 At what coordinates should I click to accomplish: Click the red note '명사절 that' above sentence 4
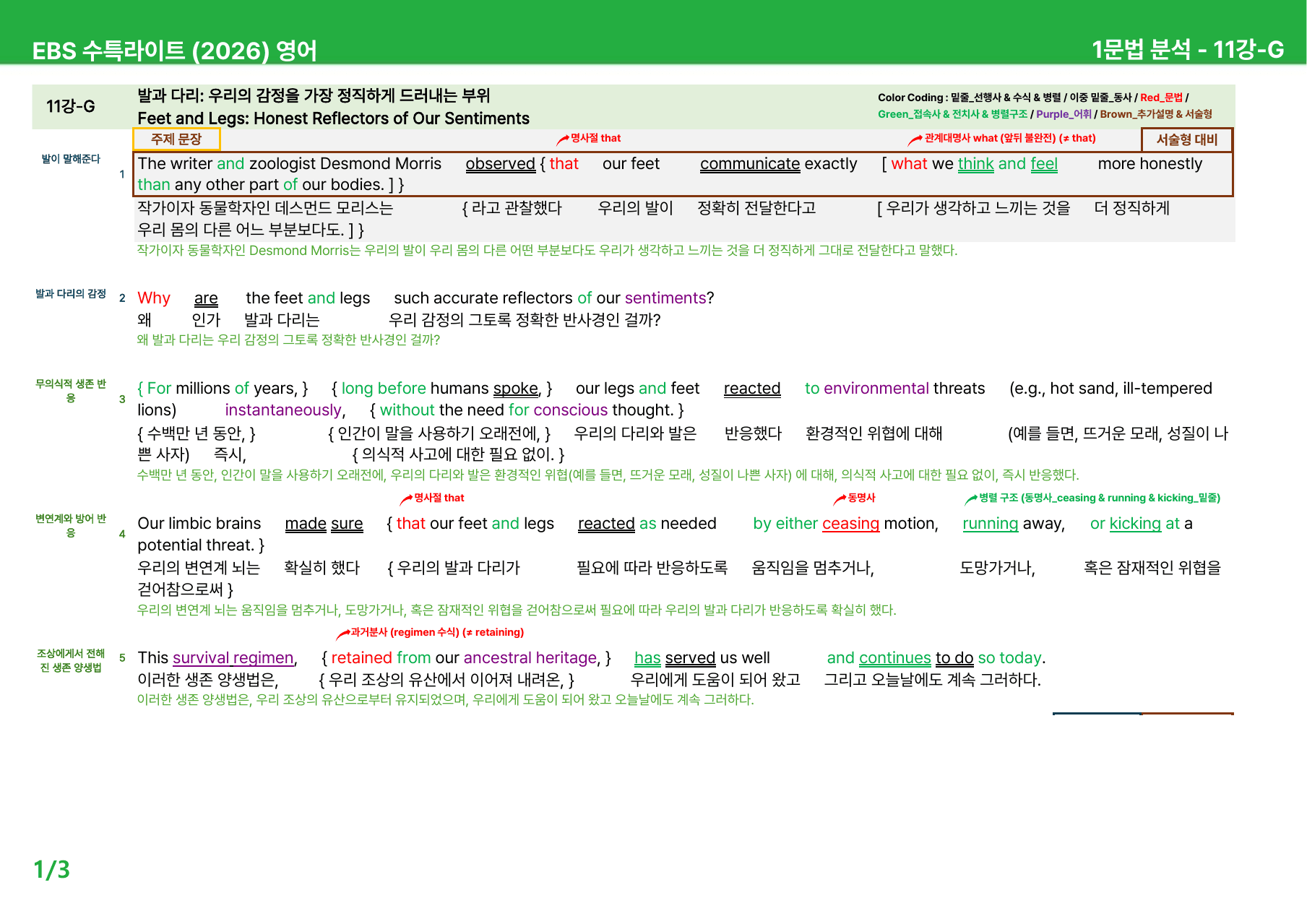[x=439, y=498]
